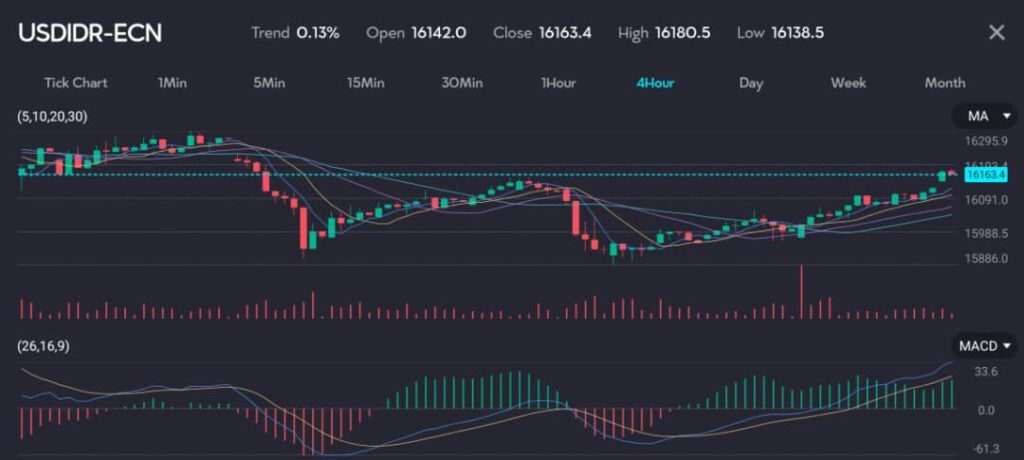This screenshot has width=1024, height=460.
Task: Switch to the Tick Chart tab
Action: point(75,83)
